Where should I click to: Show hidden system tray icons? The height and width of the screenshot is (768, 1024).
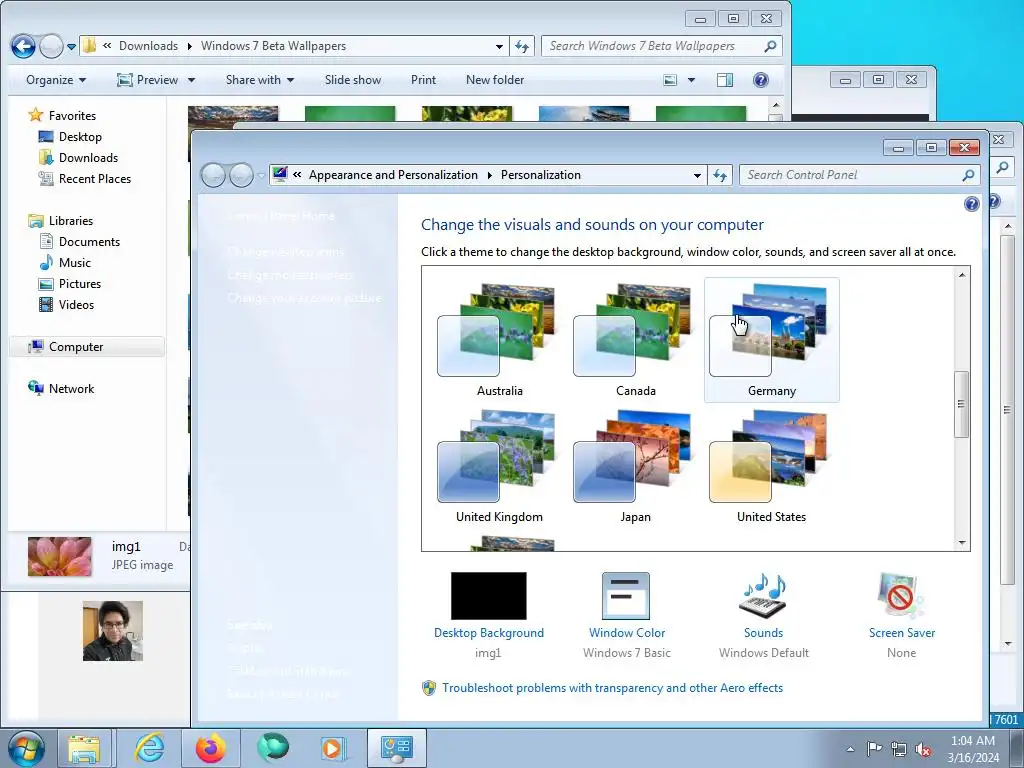point(850,749)
